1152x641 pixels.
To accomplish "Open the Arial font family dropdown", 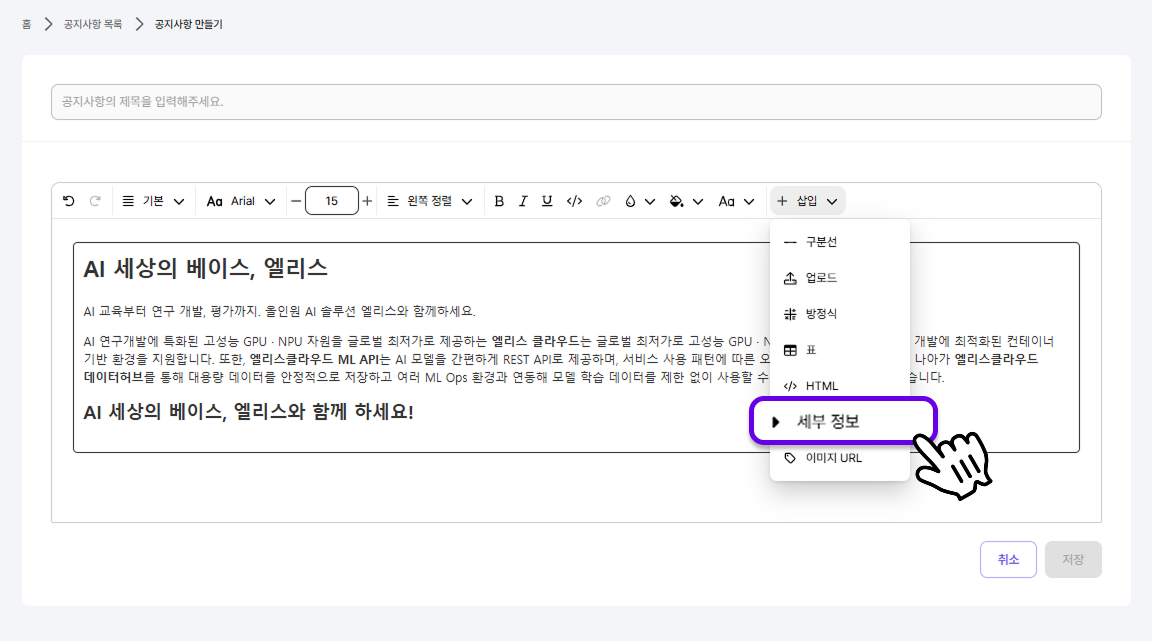I will point(241,201).
